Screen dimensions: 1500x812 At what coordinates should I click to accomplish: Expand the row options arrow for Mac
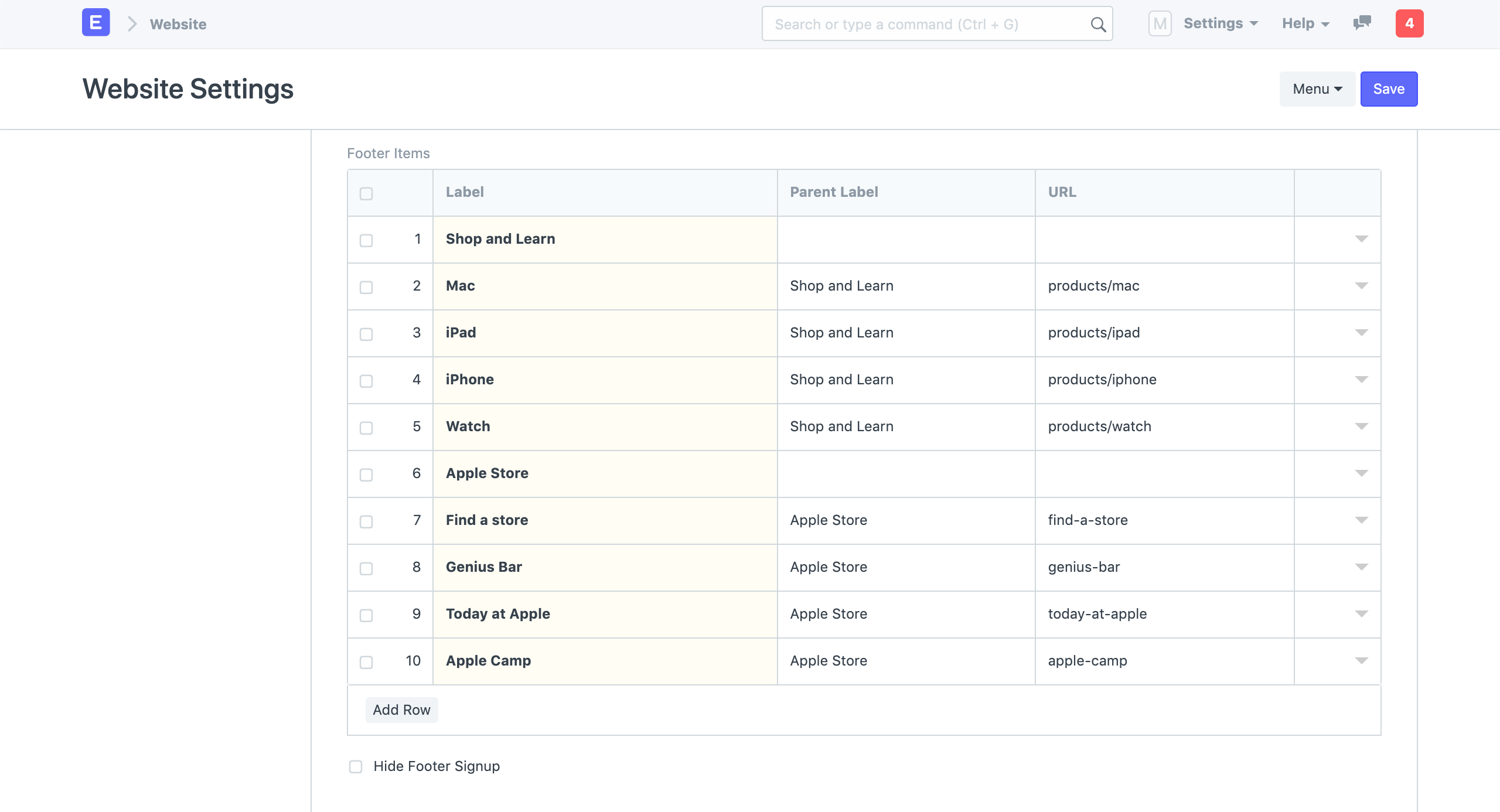click(1362, 286)
